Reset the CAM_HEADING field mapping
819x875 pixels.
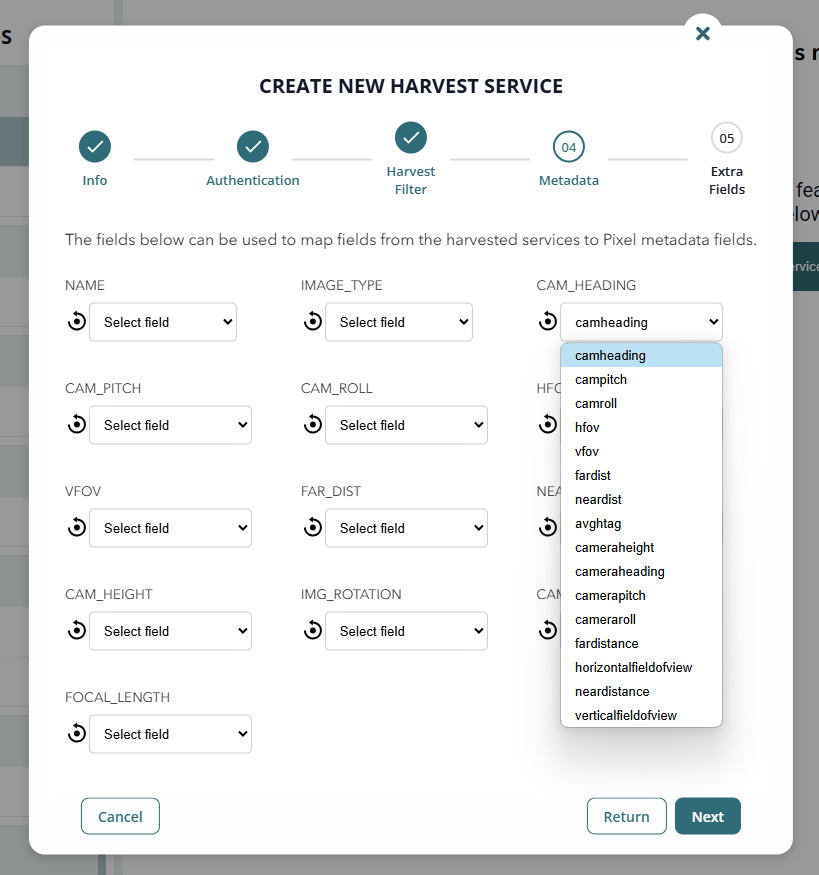548,322
